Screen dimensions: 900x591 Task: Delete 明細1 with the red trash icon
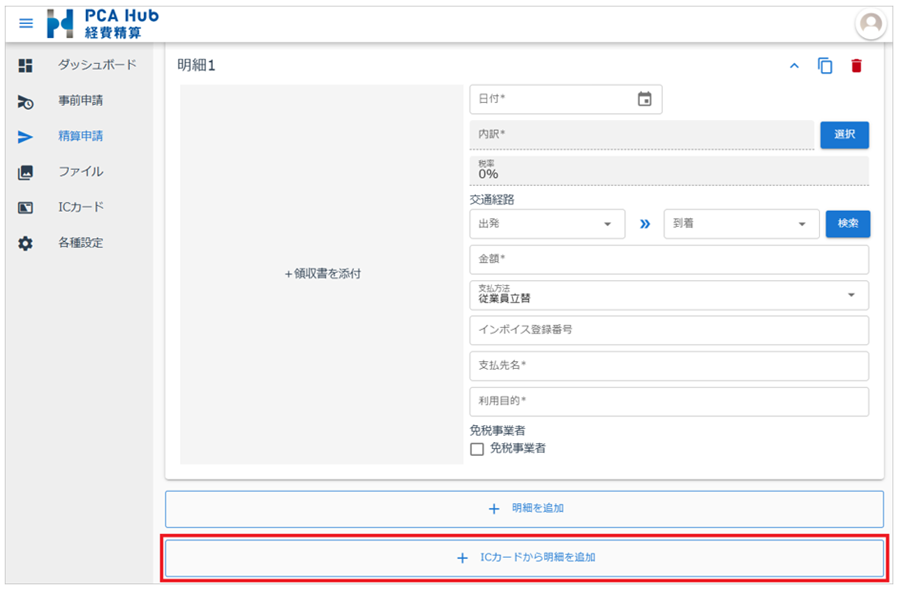pos(856,66)
